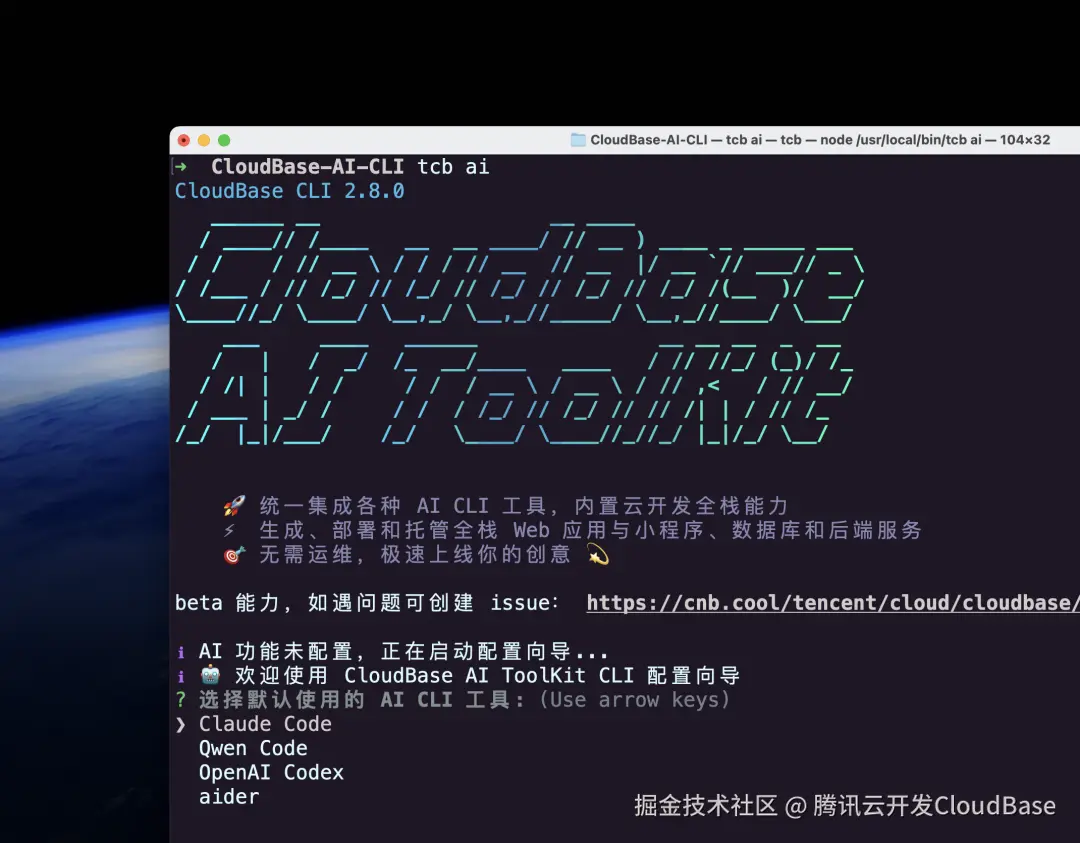The height and width of the screenshot is (843, 1080).
Task: Click the aider list entry
Action: tap(228, 796)
